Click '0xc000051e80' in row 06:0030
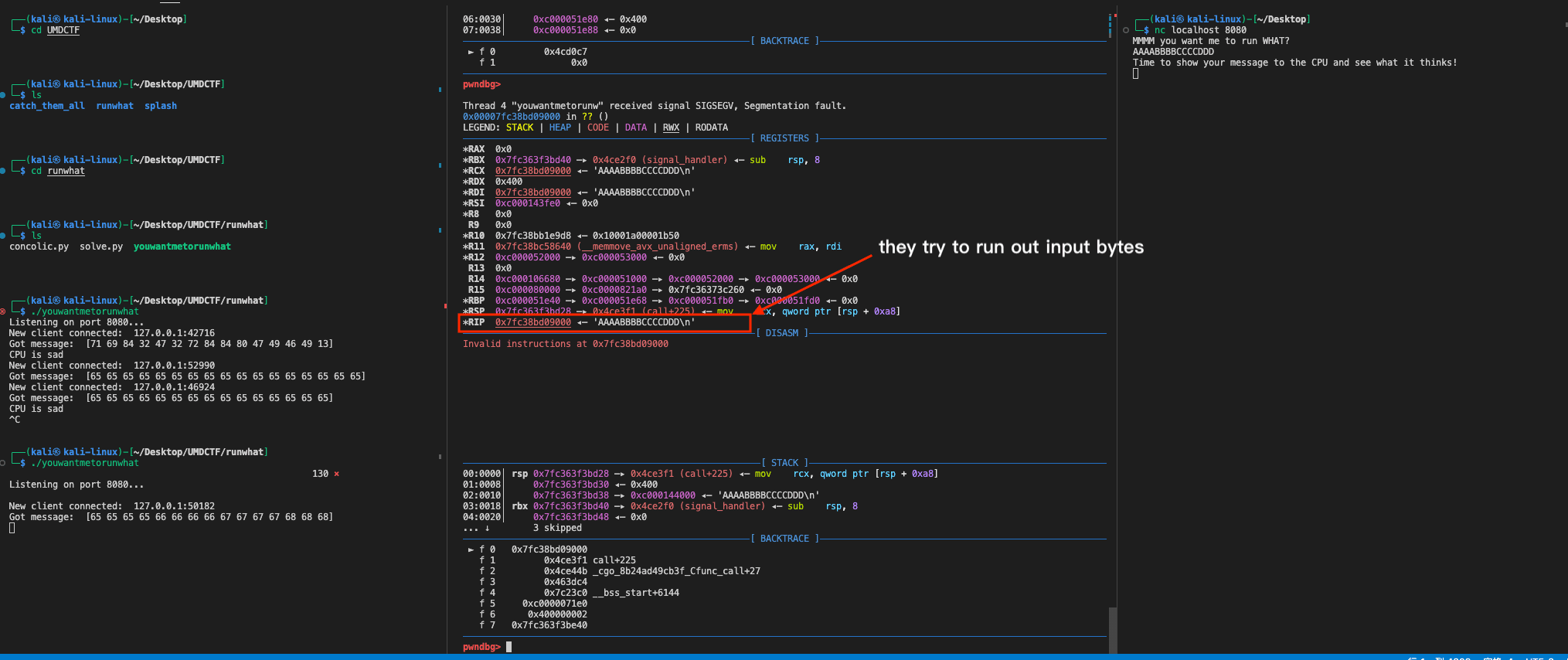 click(566, 19)
